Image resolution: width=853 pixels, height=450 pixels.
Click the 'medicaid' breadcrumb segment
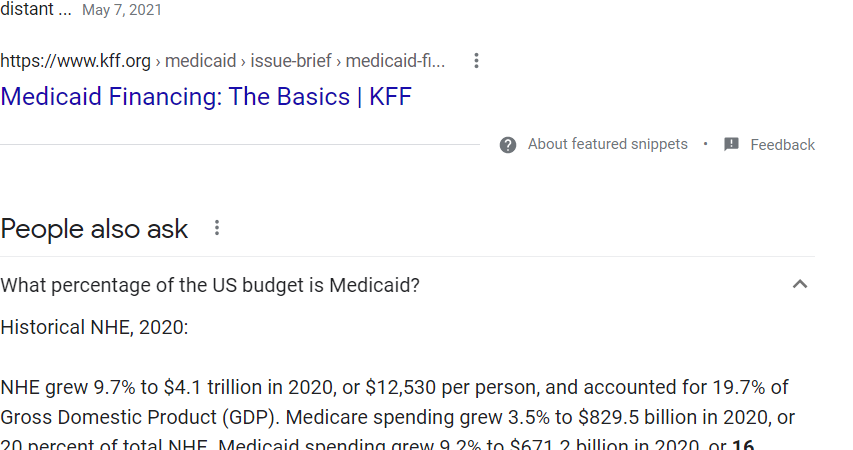coord(200,61)
